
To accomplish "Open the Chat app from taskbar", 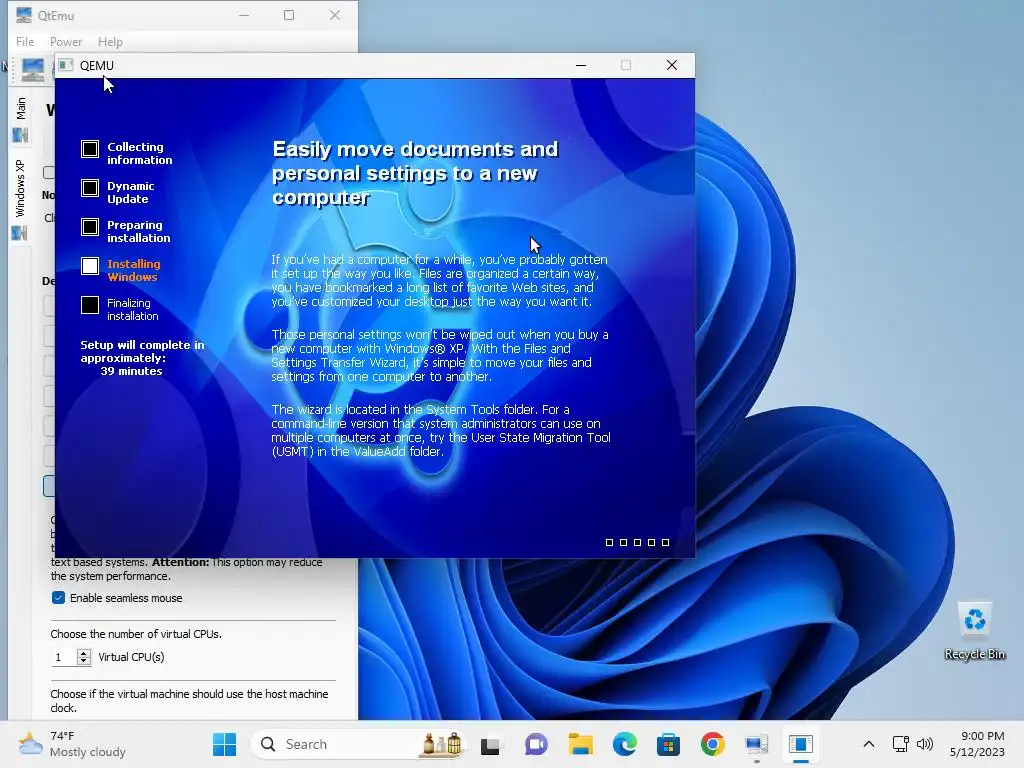I will click(x=536, y=744).
